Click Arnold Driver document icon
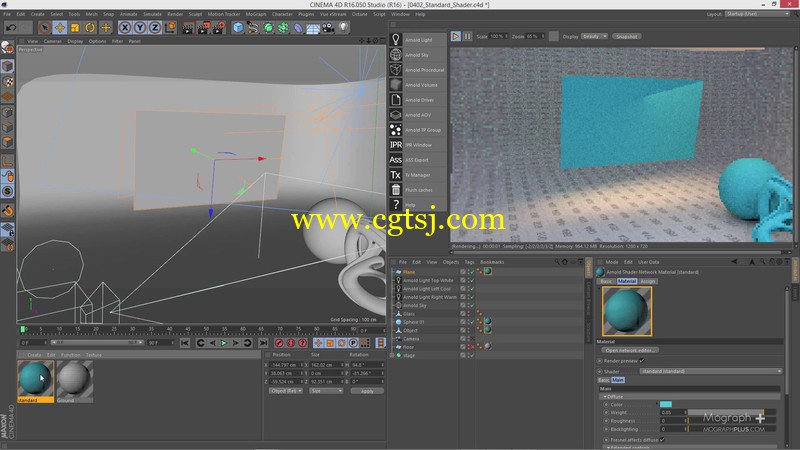Image resolution: width=800 pixels, height=450 pixels. pos(395,99)
